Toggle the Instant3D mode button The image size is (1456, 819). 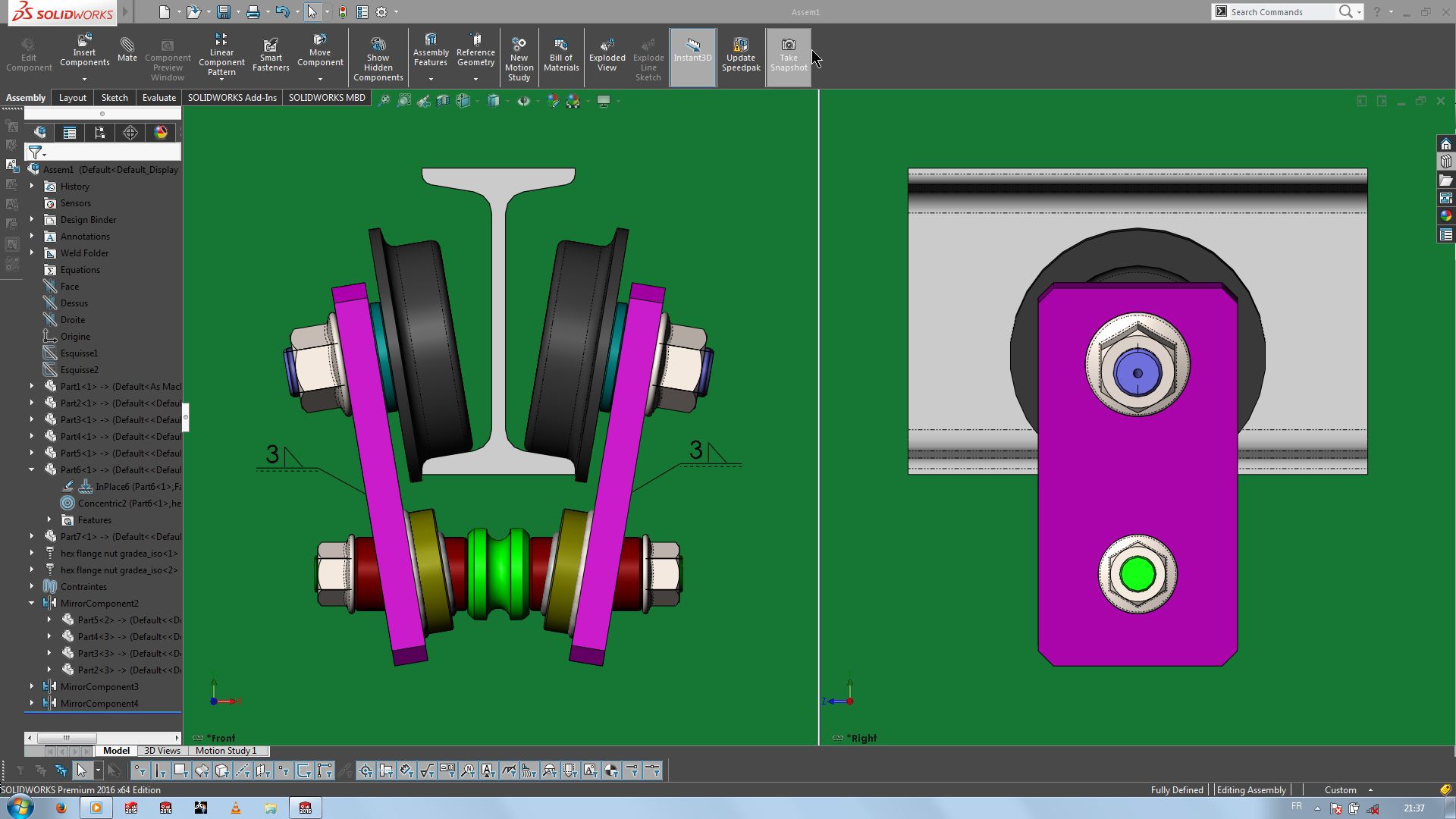(692, 49)
